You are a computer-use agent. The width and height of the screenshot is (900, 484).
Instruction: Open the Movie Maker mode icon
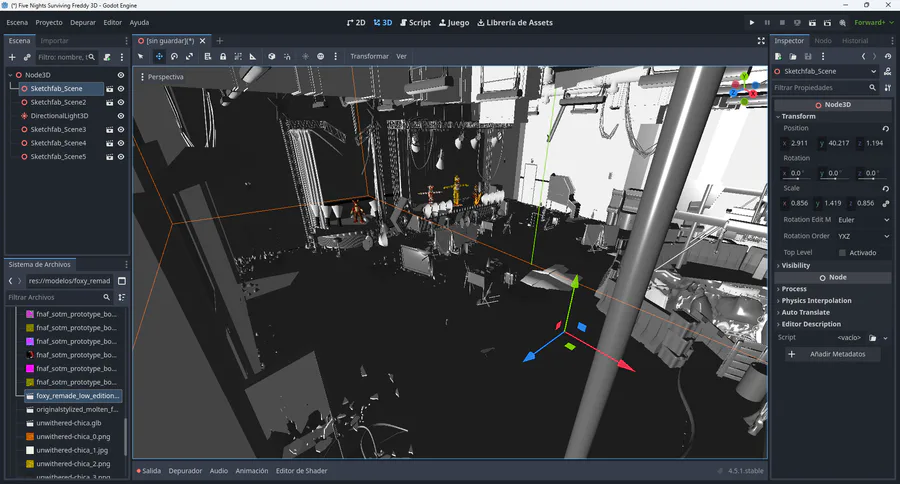(x=842, y=22)
